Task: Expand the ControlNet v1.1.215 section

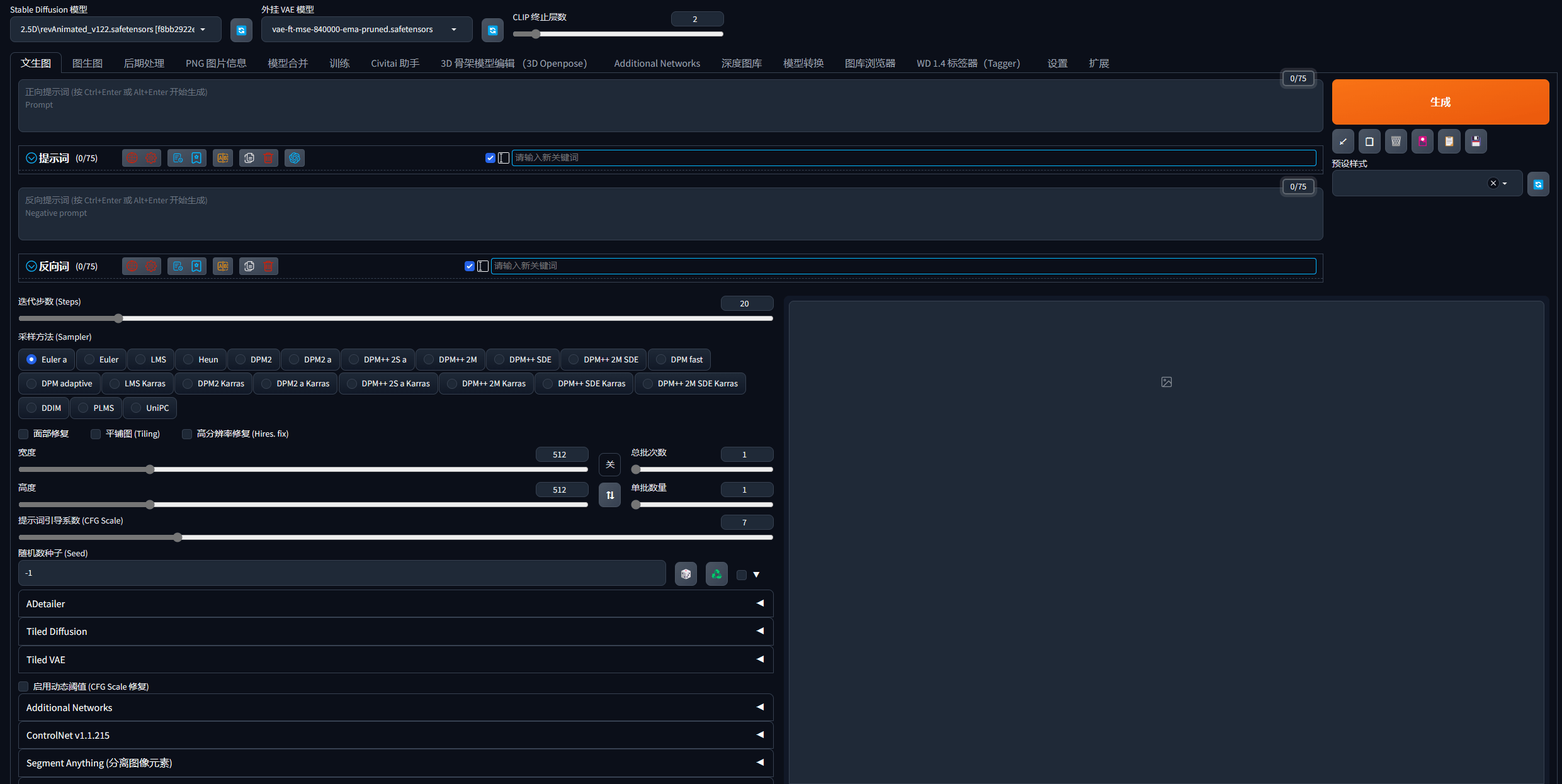Action: (x=395, y=735)
